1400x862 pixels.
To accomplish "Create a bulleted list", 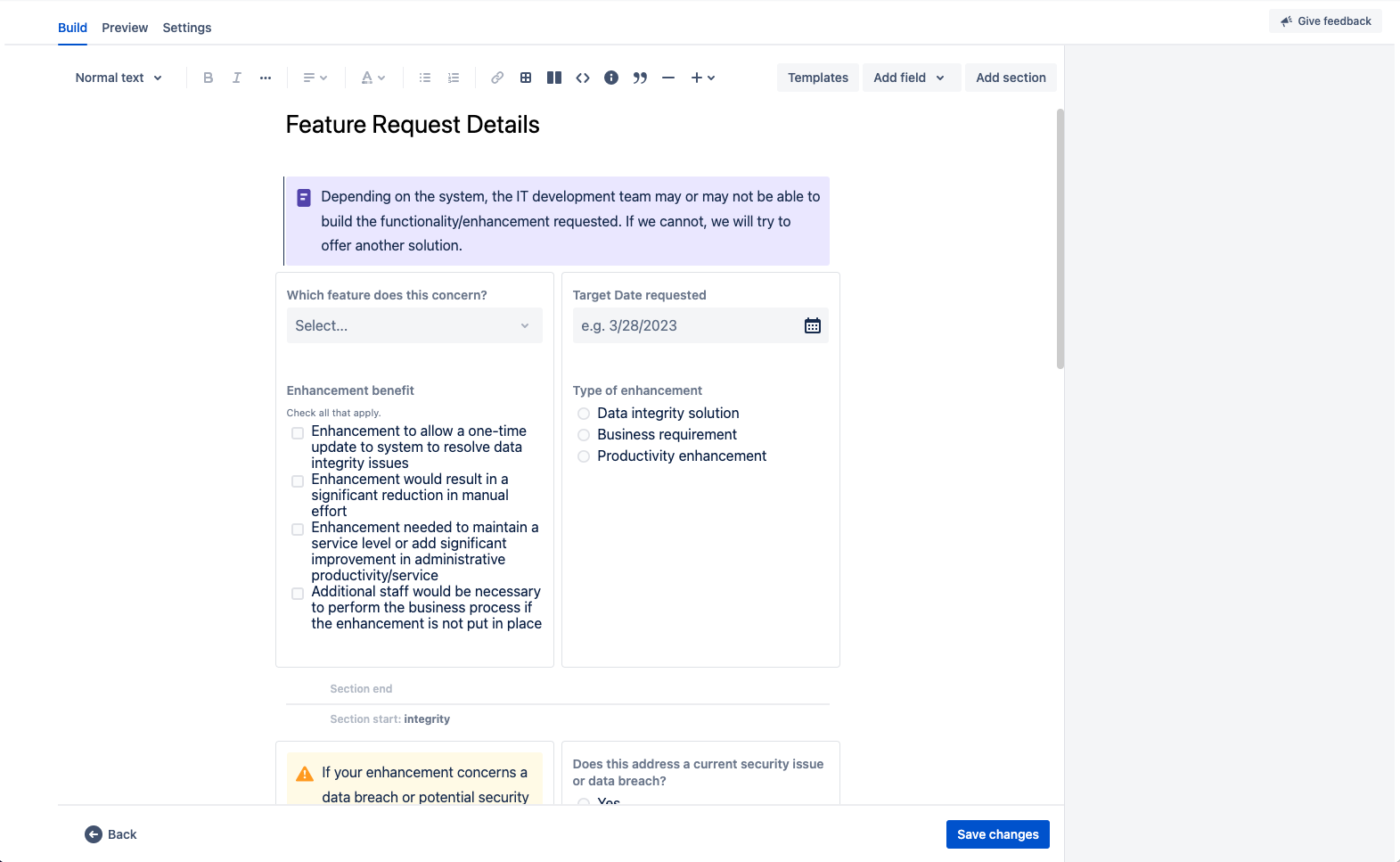I will pos(425,78).
